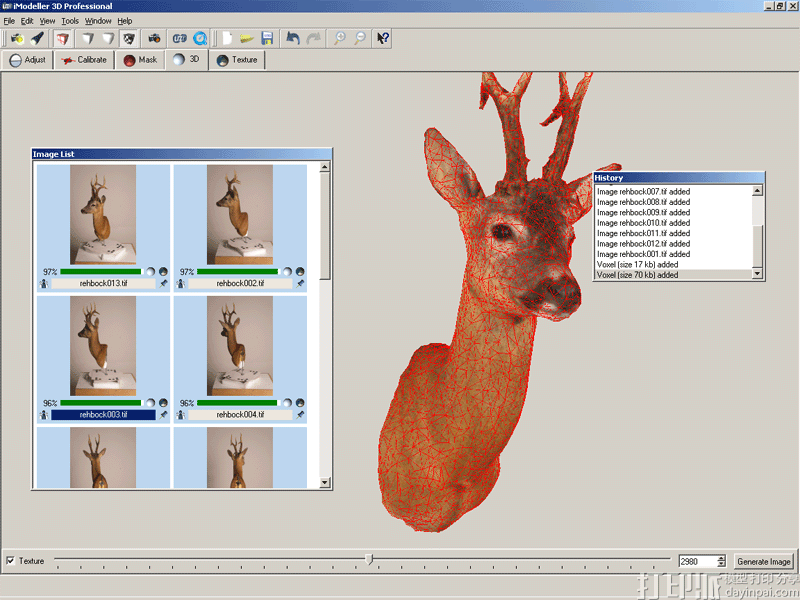
Task: Zoom out with the minus magnifier icon
Action: (x=360, y=38)
